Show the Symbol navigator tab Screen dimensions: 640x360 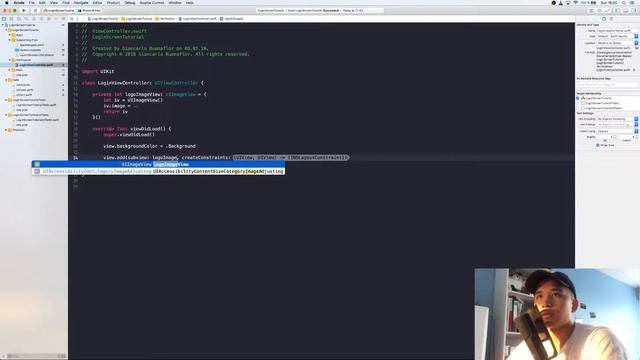pyautogui.click(x=19, y=19)
